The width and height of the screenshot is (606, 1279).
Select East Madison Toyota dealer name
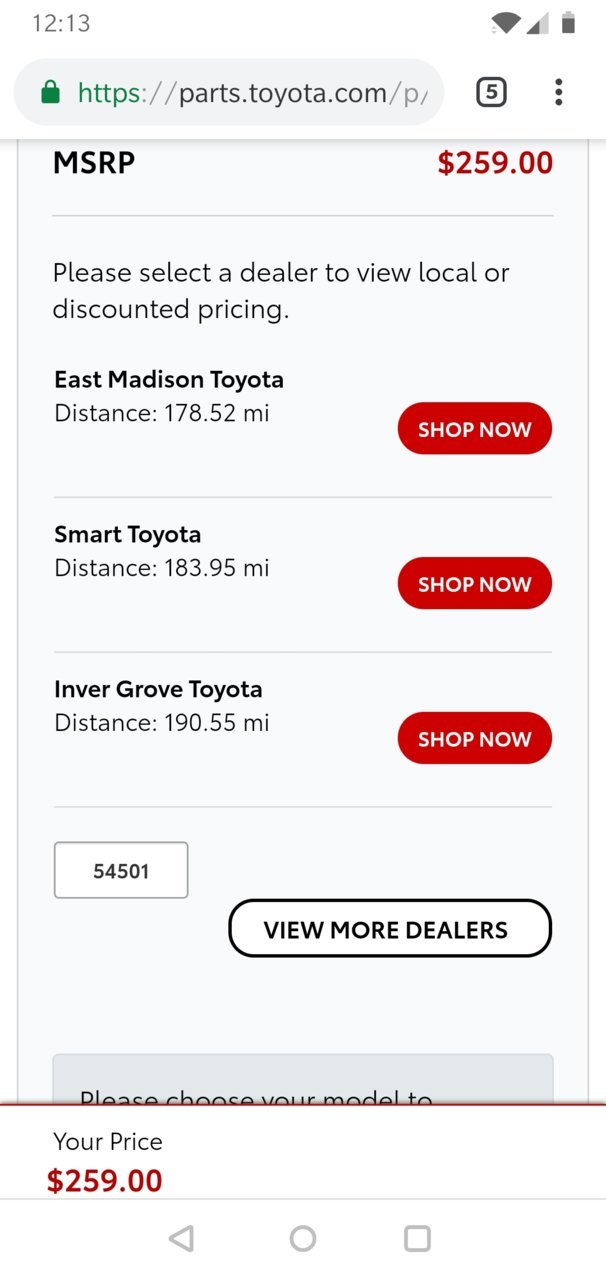pos(169,380)
